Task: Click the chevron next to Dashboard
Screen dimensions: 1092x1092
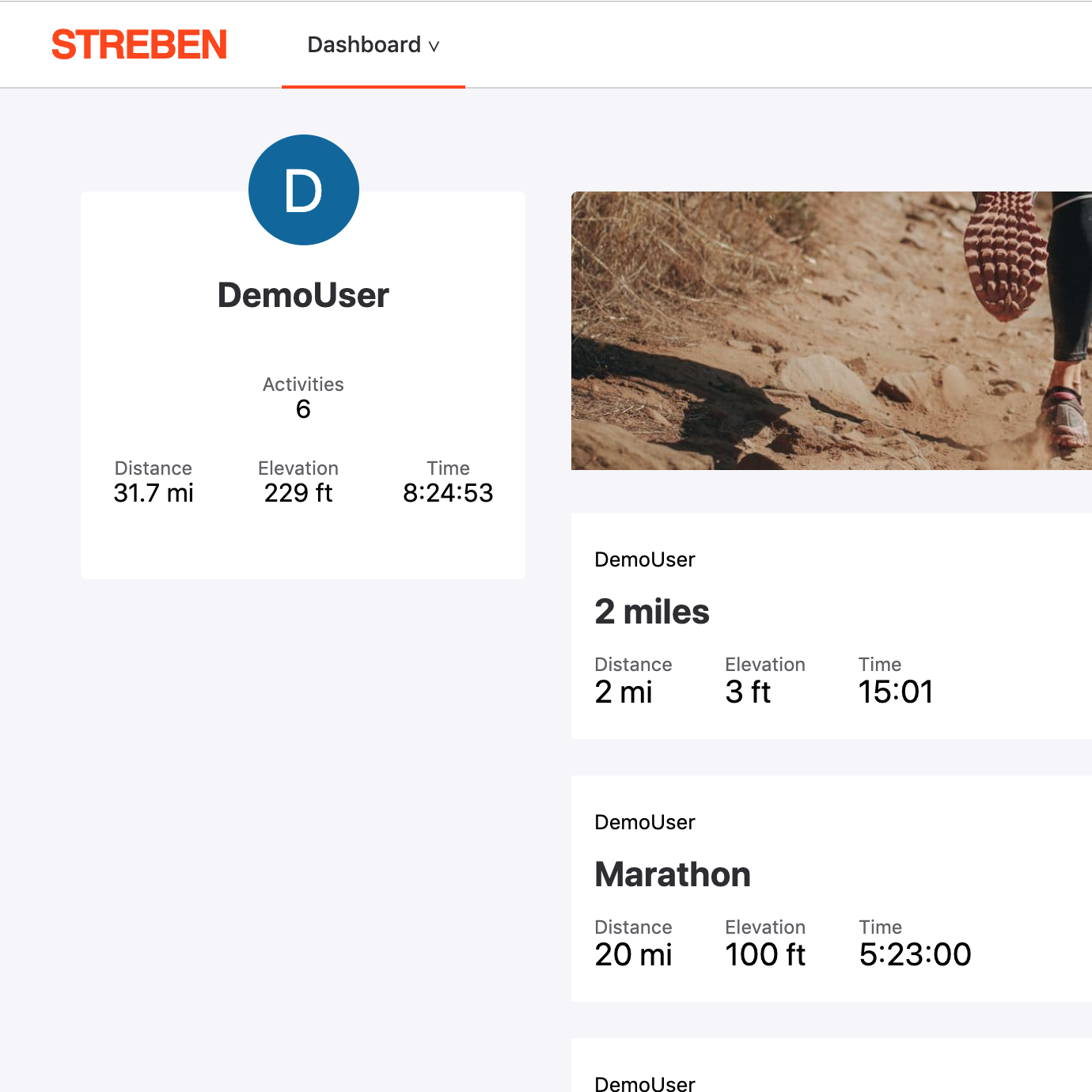Action: (434, 47)
